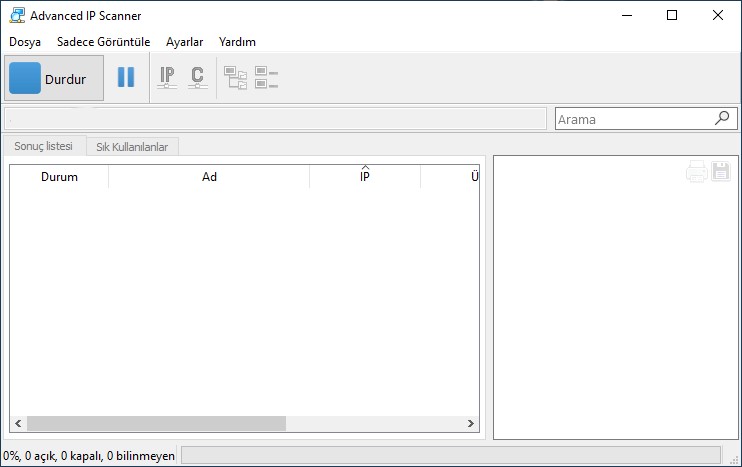742x467 pixels.
Task: Sort by the IP column header
Action: tap(365, 177)
